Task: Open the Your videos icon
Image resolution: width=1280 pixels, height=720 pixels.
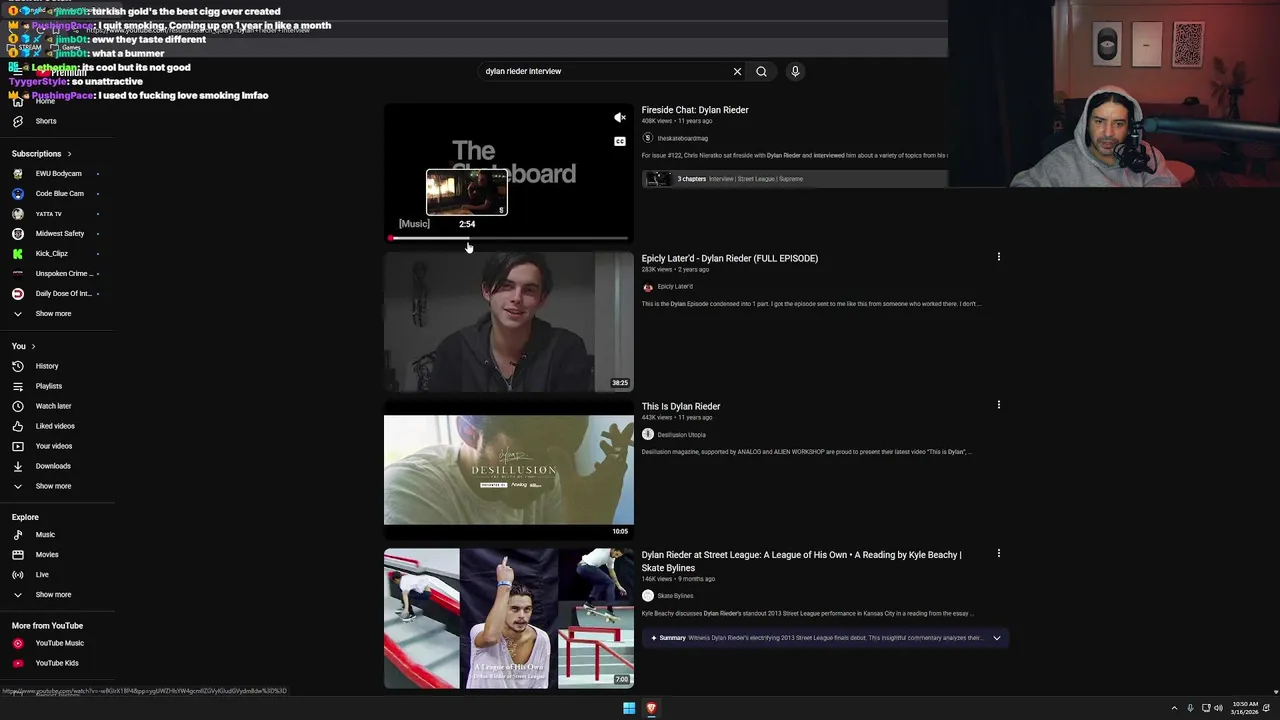Action: click(x=17, y=446)
